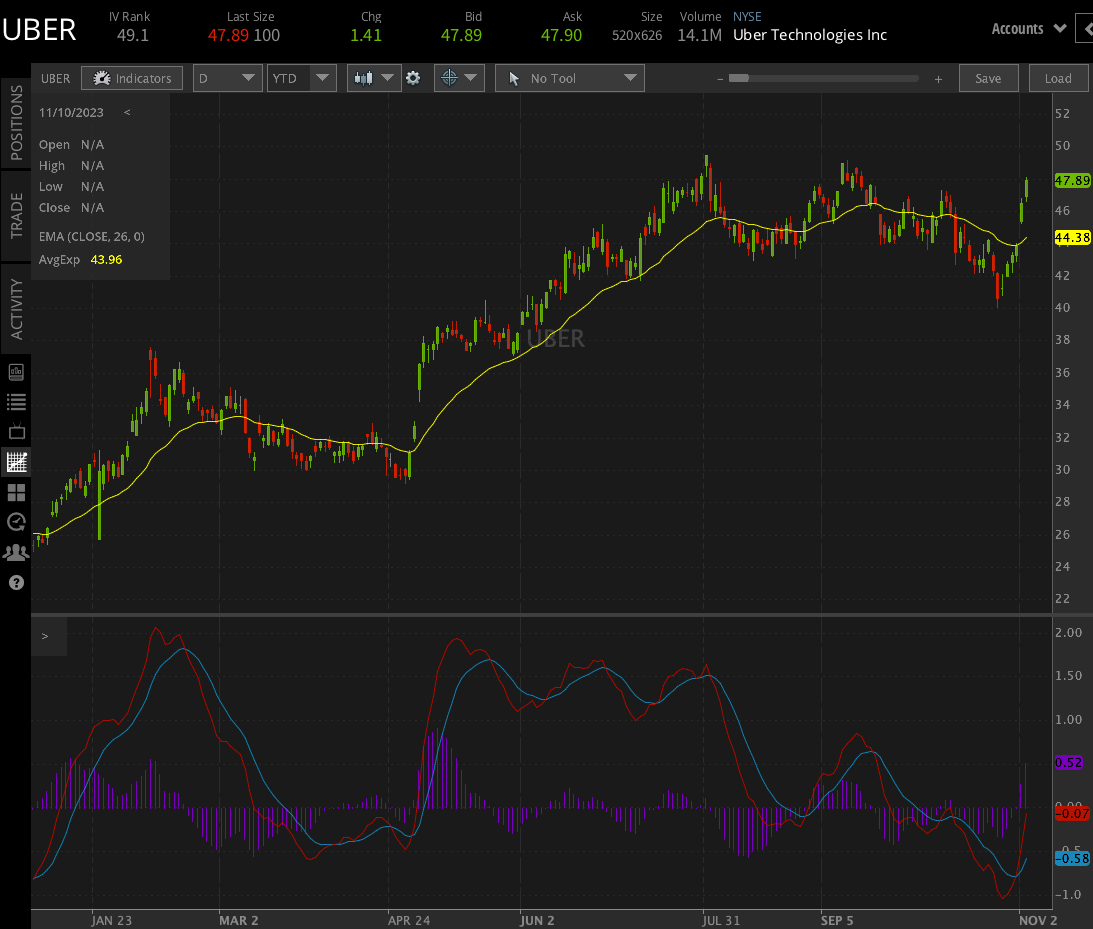Open the Indicators panel
The image size is (1093, 929).
(x=131, y=78)
